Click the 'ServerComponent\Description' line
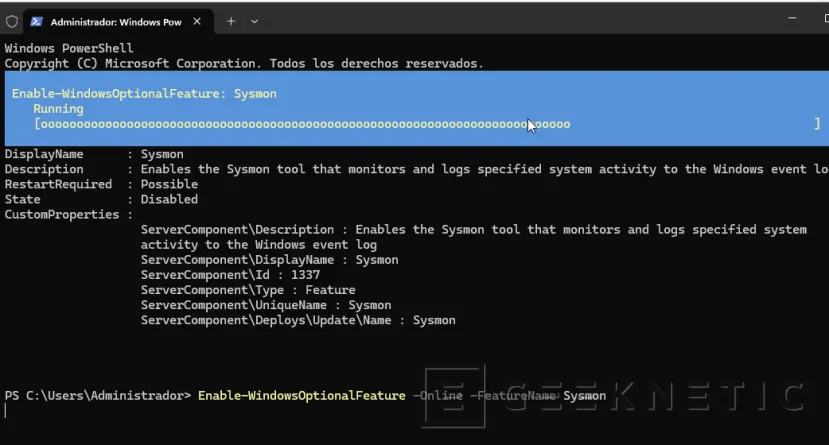The height and width of the screenshot is (445, 829). point(474,230)
